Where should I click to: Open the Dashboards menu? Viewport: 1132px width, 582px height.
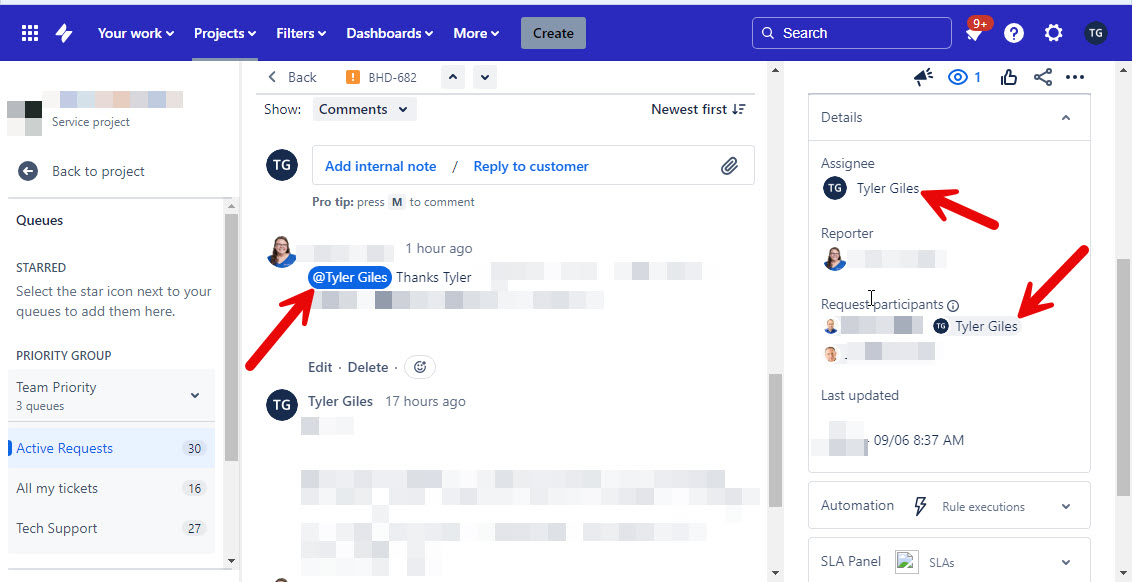[390, 33]
